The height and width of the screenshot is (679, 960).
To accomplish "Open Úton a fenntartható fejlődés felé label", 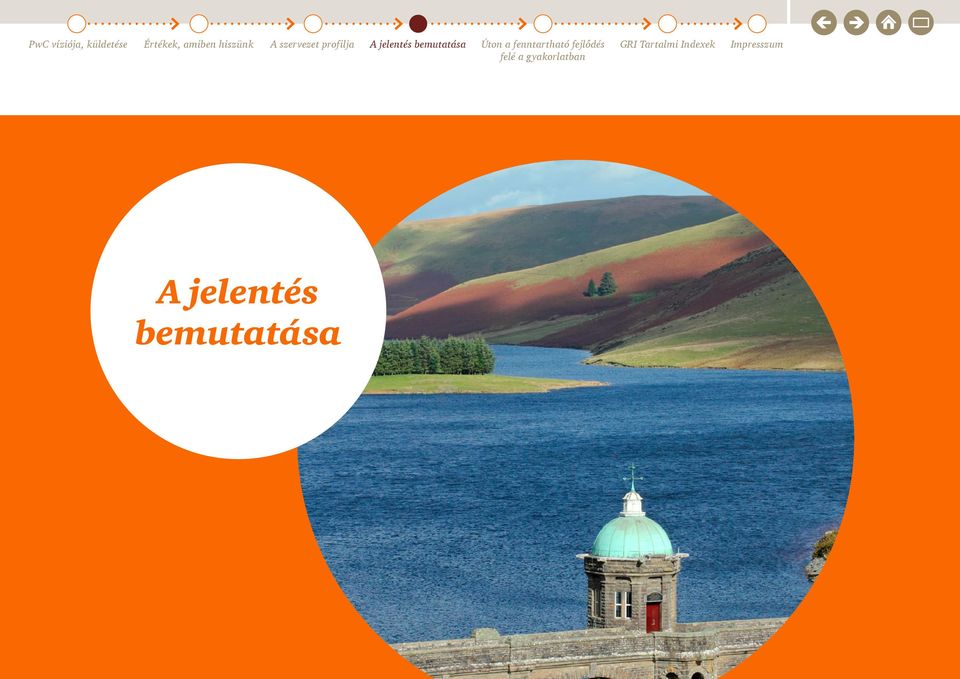I will click(542, 50).
